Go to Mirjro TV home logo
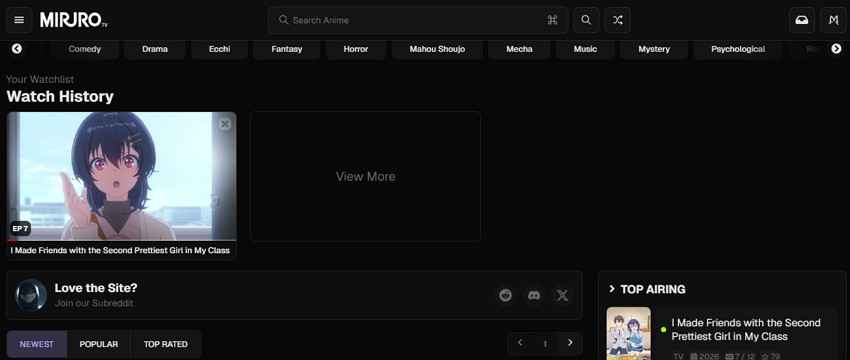850x360 pixels. pyautogui.click(x=74, y=20)
